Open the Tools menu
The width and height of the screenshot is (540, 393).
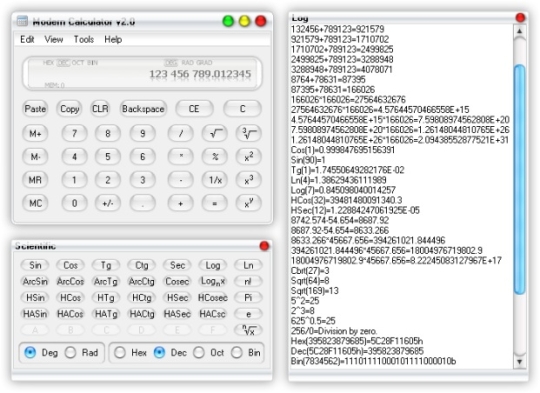point(84,39)
